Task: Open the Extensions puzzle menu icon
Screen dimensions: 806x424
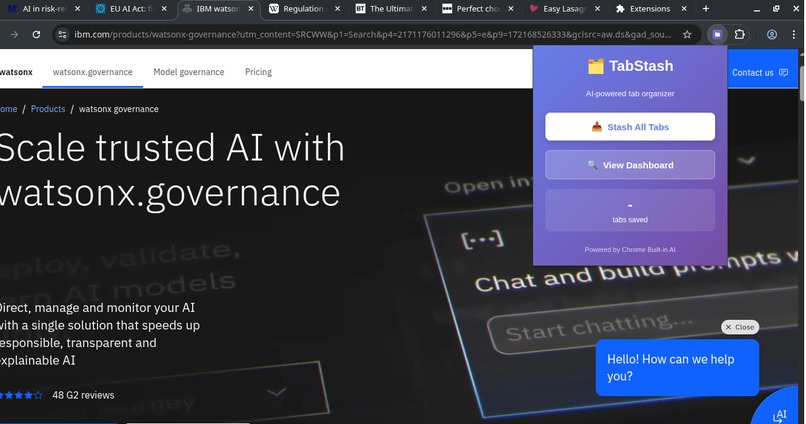Action: 739,34
